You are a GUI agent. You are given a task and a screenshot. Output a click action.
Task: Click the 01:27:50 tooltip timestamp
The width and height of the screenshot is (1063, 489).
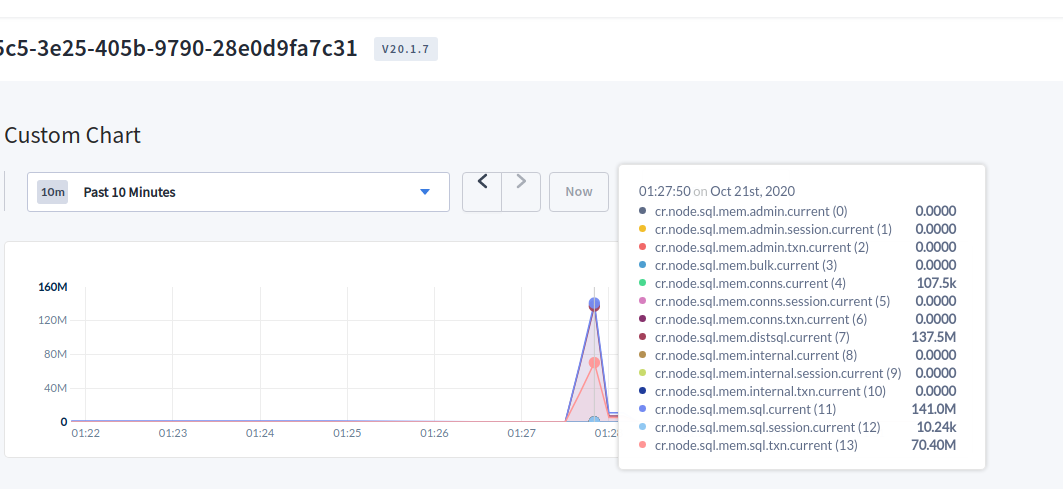(x=664, y=191)
